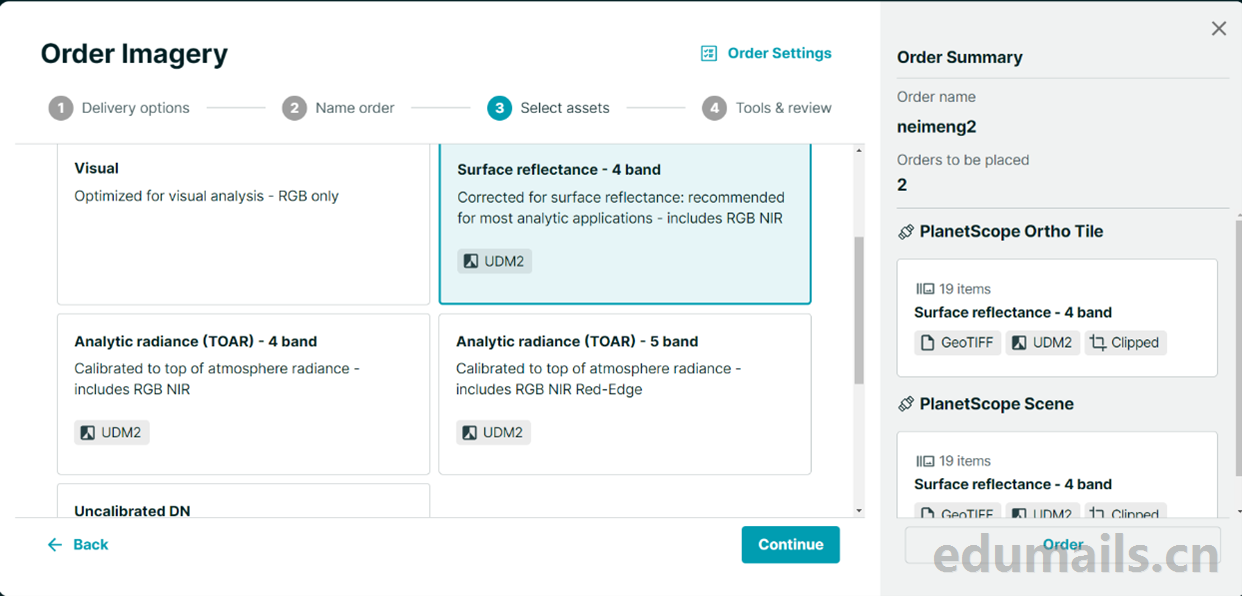Click the back arrow icon
This screenshot has height=596, width=1242.
(55, 545)
